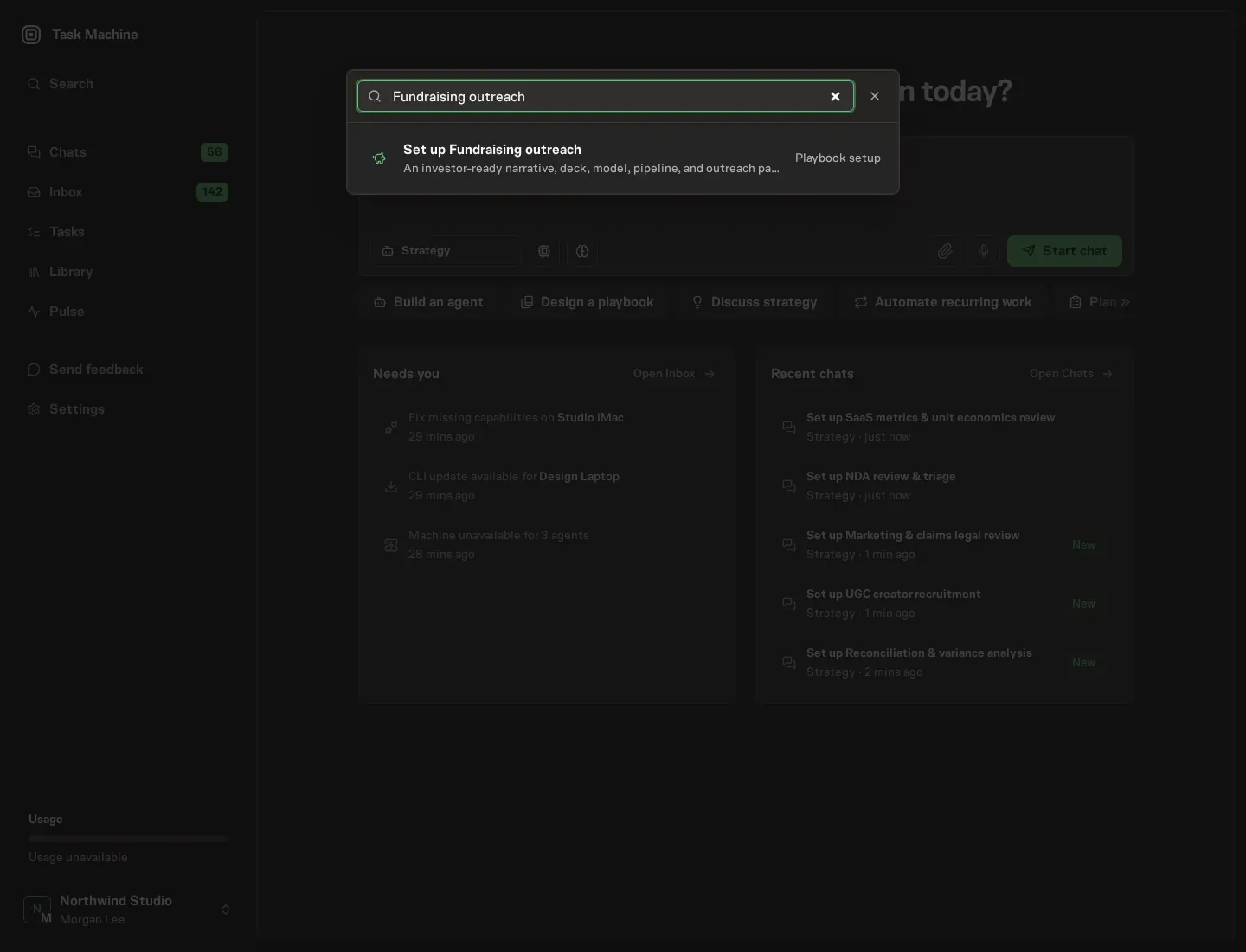Open Settings in the sidebar
This screenshot has height=952, width=1246.
coord(128,409)
